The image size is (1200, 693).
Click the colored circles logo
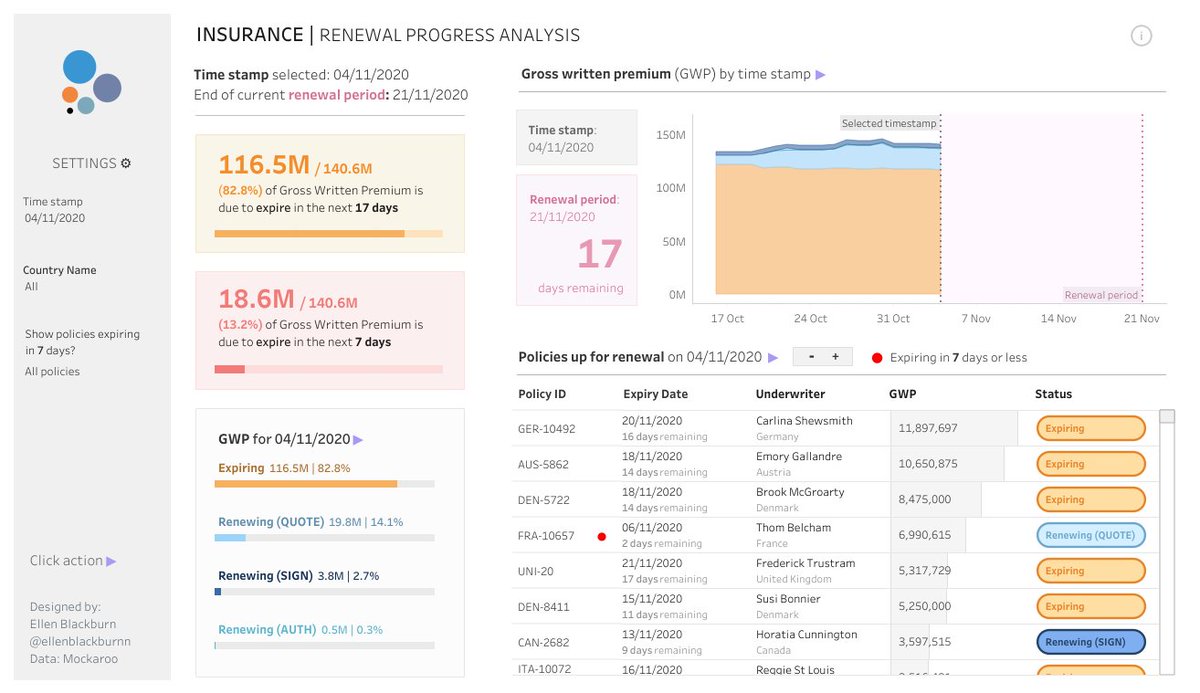pyautogui.click(x=91, y=82)
